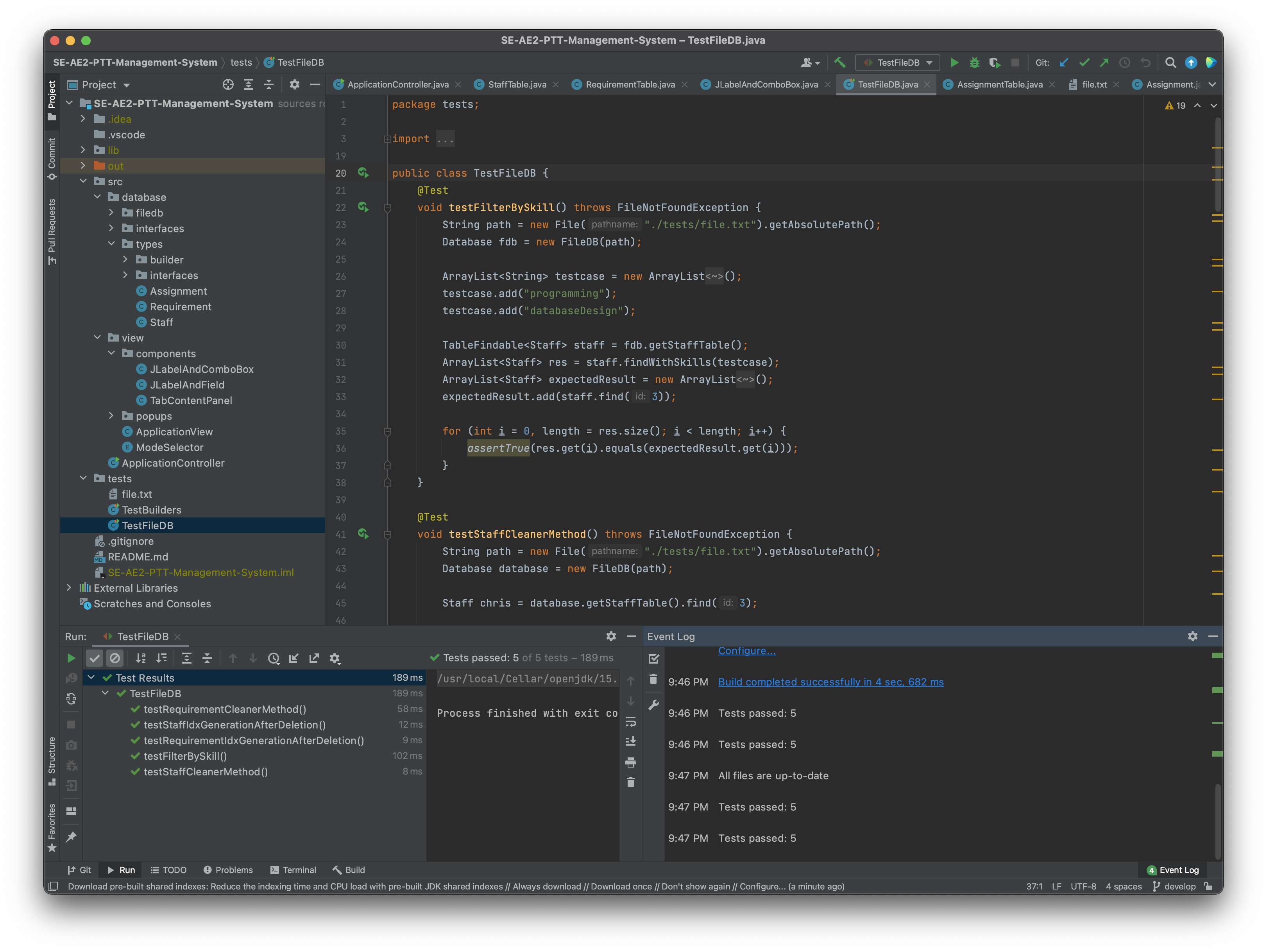The height and width of the screenshot is (952, 1267).
Task: Sort test results by duration
Action: tap(161, 658)
